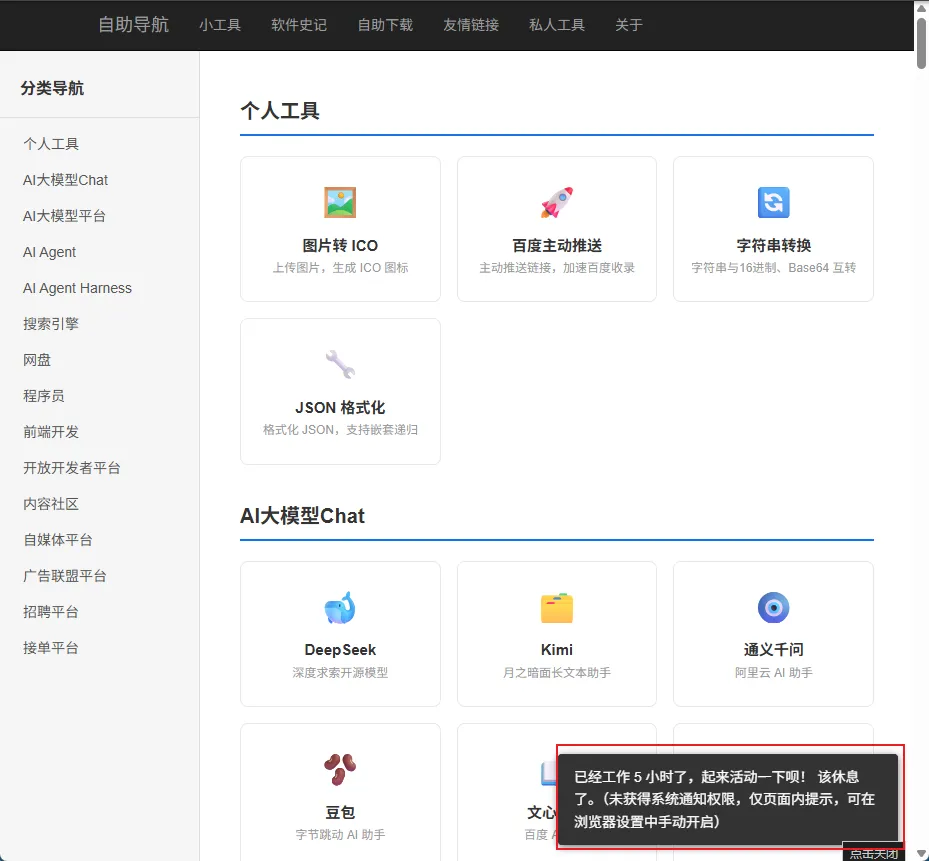The image size is (929, 861).
Task: Go to 网盘 sidebar category
Action: point(37,360)
